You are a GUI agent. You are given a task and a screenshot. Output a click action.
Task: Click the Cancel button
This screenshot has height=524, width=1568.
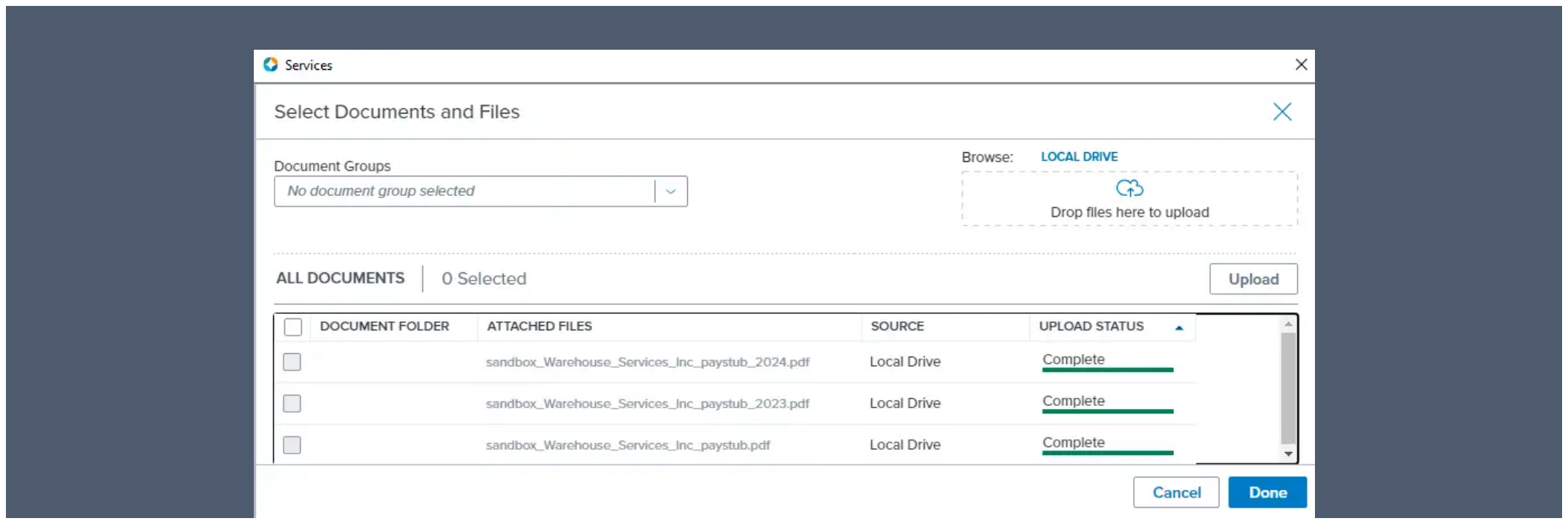(1175, 493)
